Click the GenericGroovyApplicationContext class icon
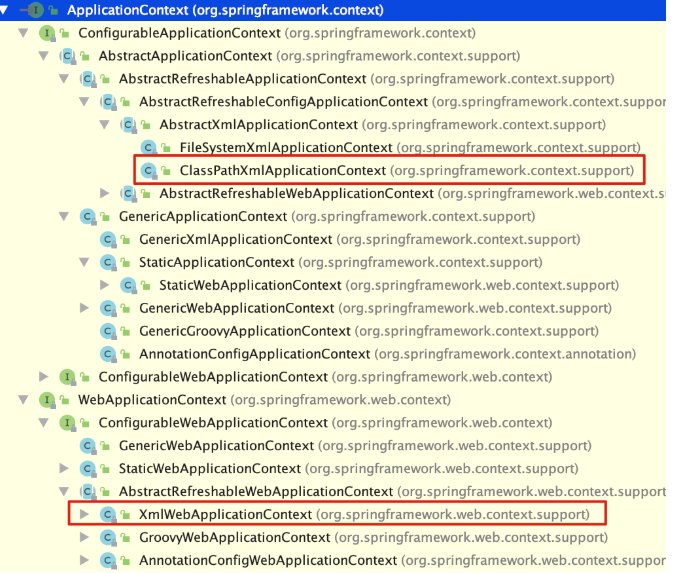The image size is (696, 573). pos(108,331)
